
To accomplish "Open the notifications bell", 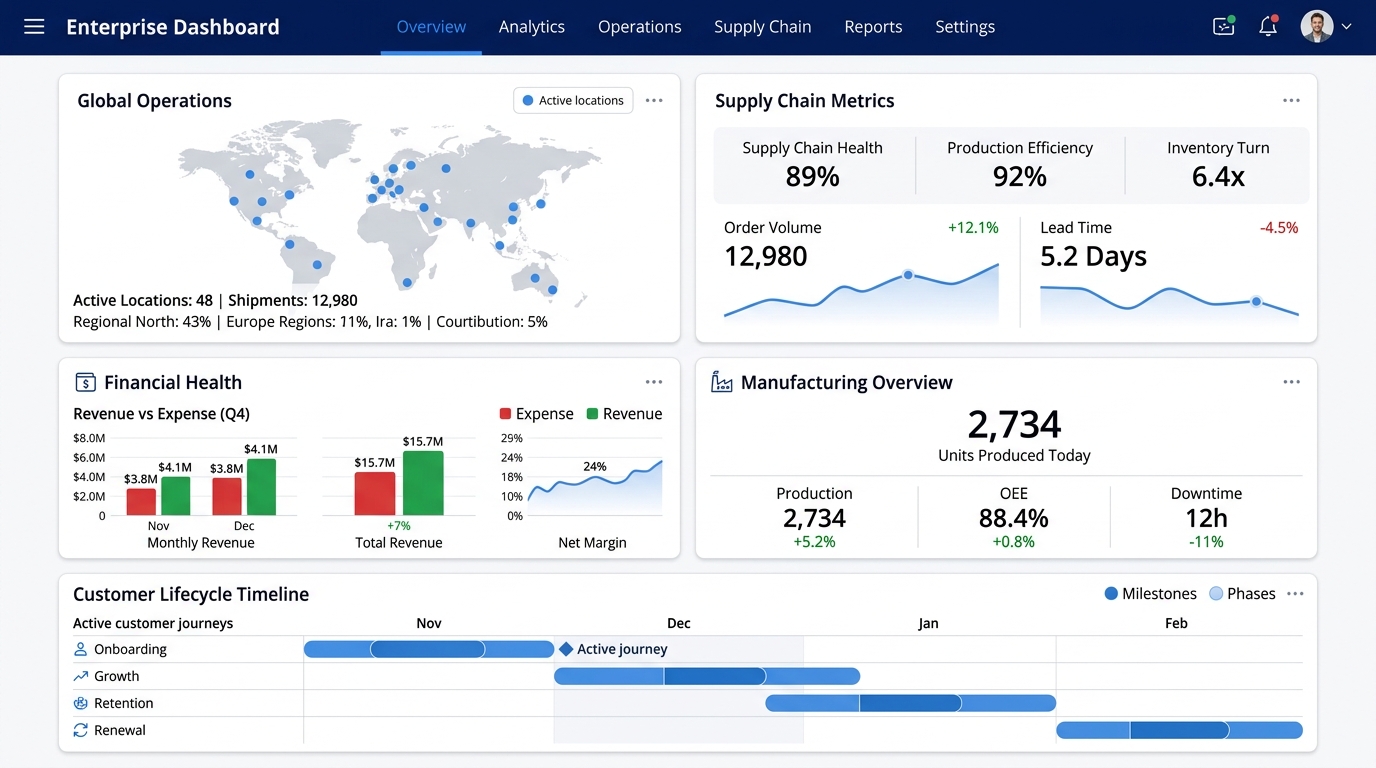I will click(1268, 27).
